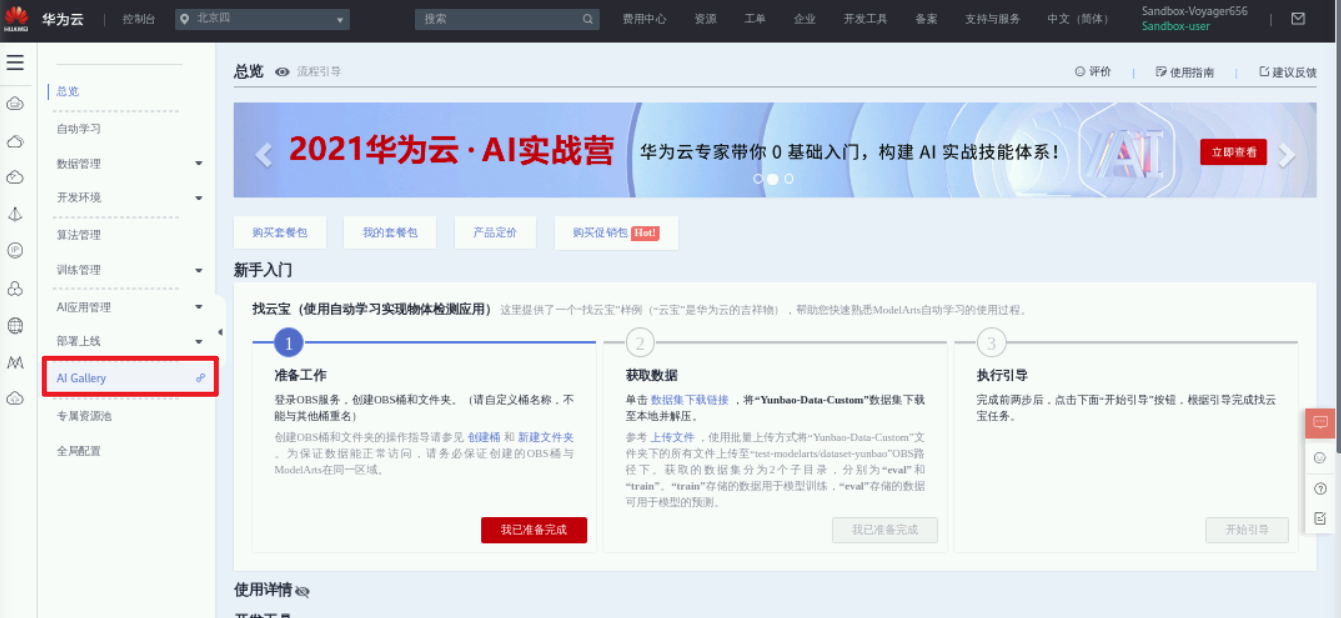Click the first cloud server icon in left strip
Image resolution: width=1341 pixels, height=618 pixels.
(15, 103)
